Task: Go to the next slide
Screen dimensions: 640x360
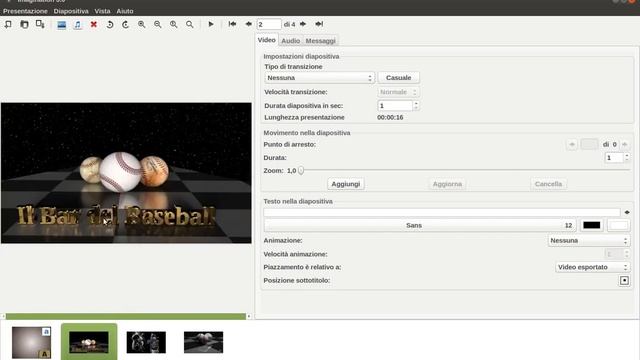Action: 303,24
